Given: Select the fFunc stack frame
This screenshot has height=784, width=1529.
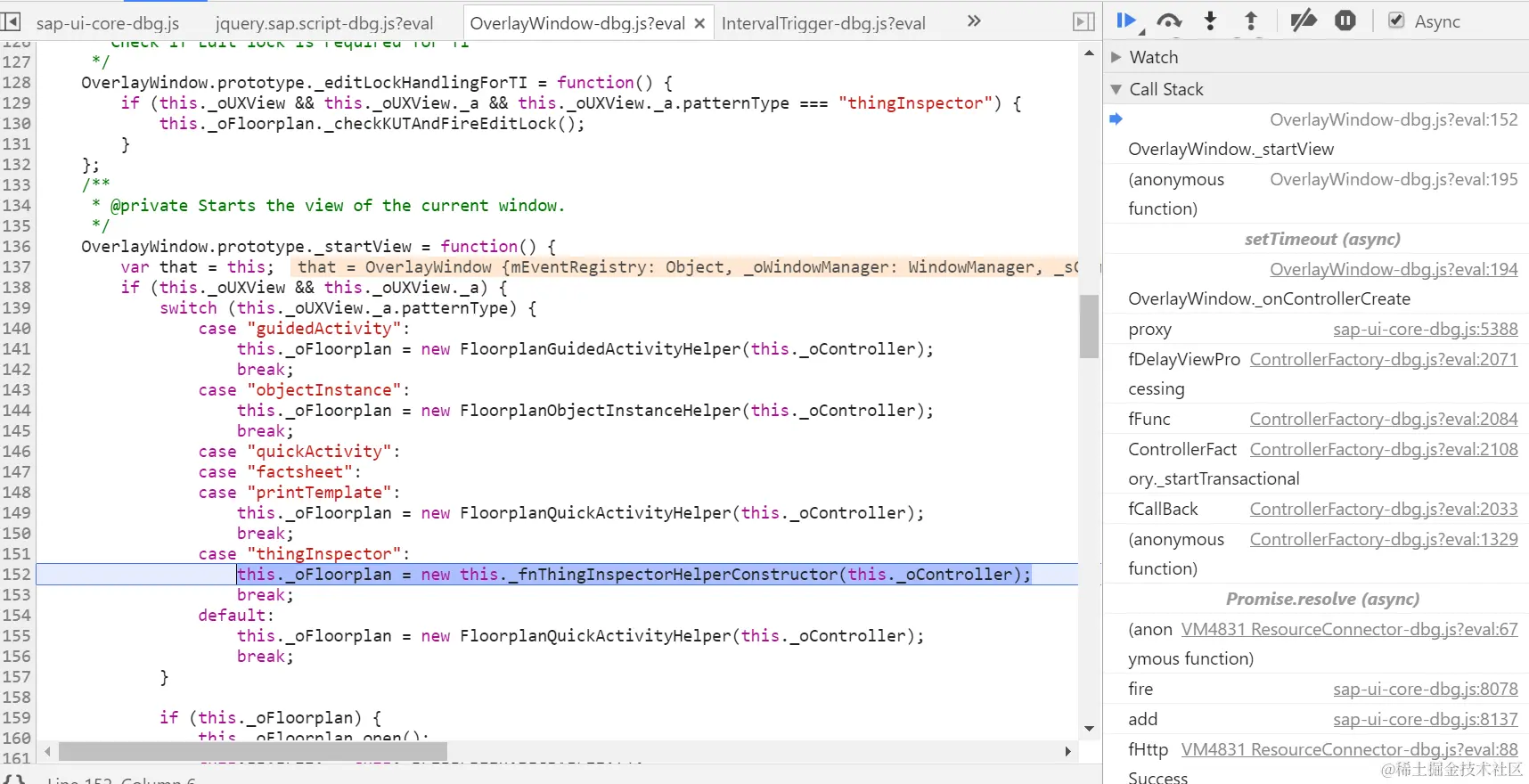Looking at the screenshot, I should (1149, 419).
